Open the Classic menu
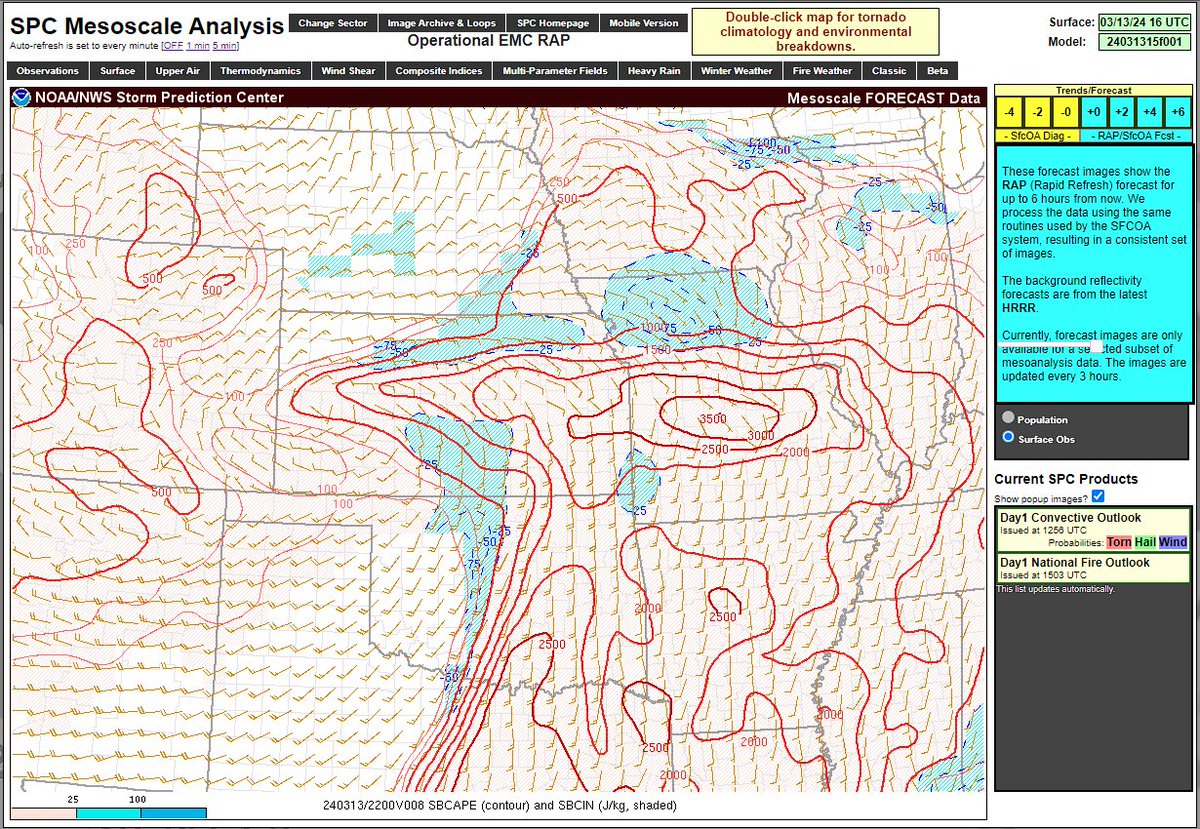The height and width of the screenshot is (829, 1200). pos(889,71)
